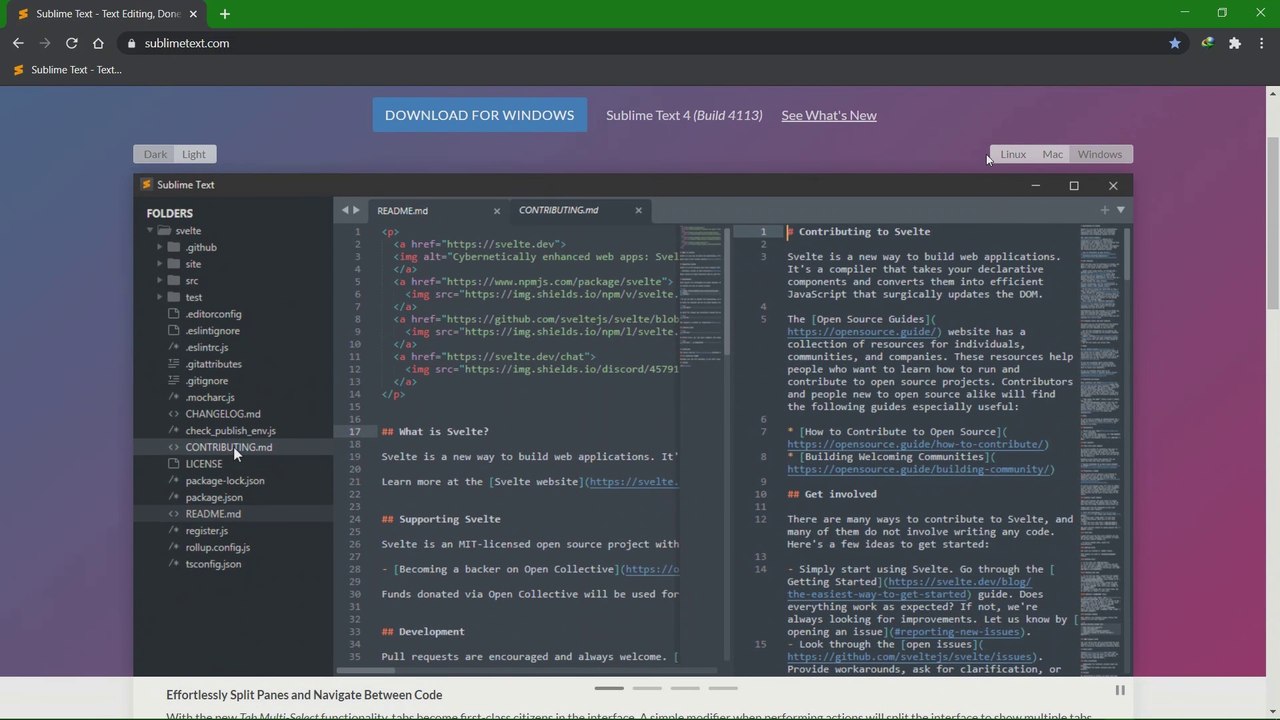Viewport: 1280px width, 720px height.
Task: Click the 'What is Svelte?' heading line
Action: (435, 432)
